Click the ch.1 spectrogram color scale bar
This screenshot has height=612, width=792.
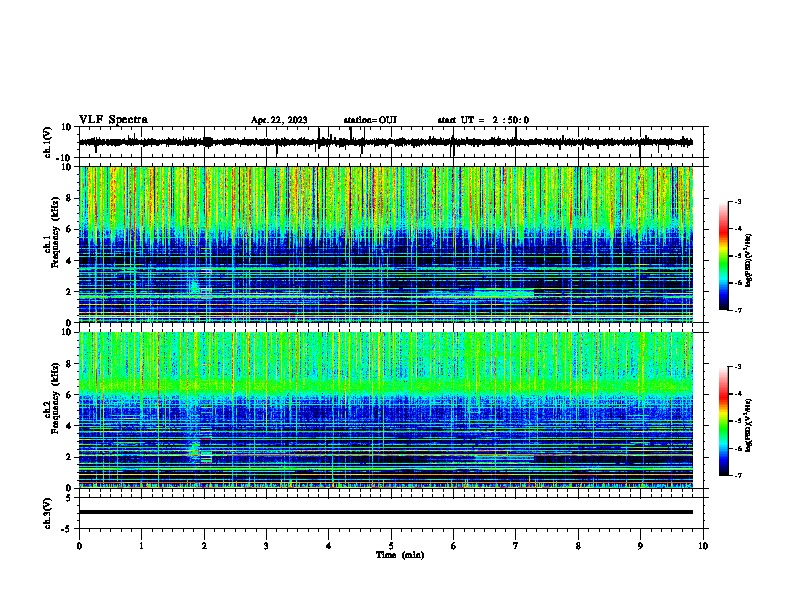(724, 256)
